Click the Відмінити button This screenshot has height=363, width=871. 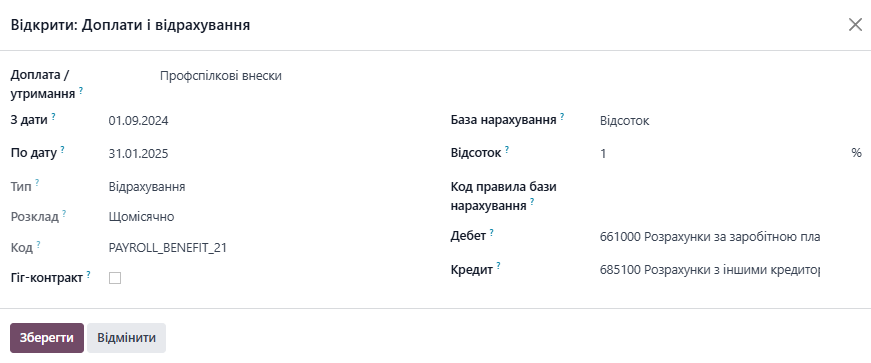[127, 338]
